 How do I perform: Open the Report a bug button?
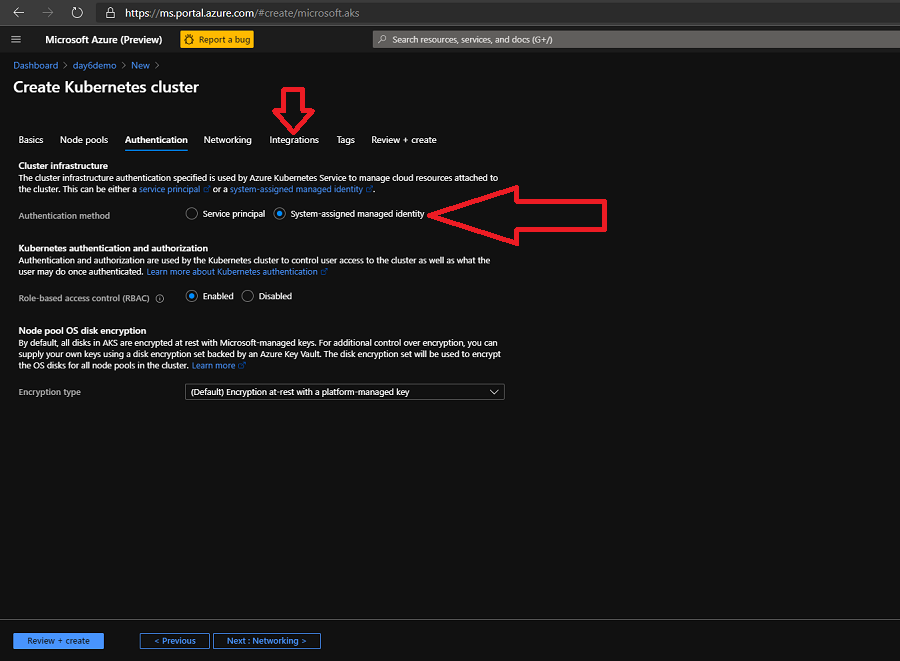pos(217,39)
